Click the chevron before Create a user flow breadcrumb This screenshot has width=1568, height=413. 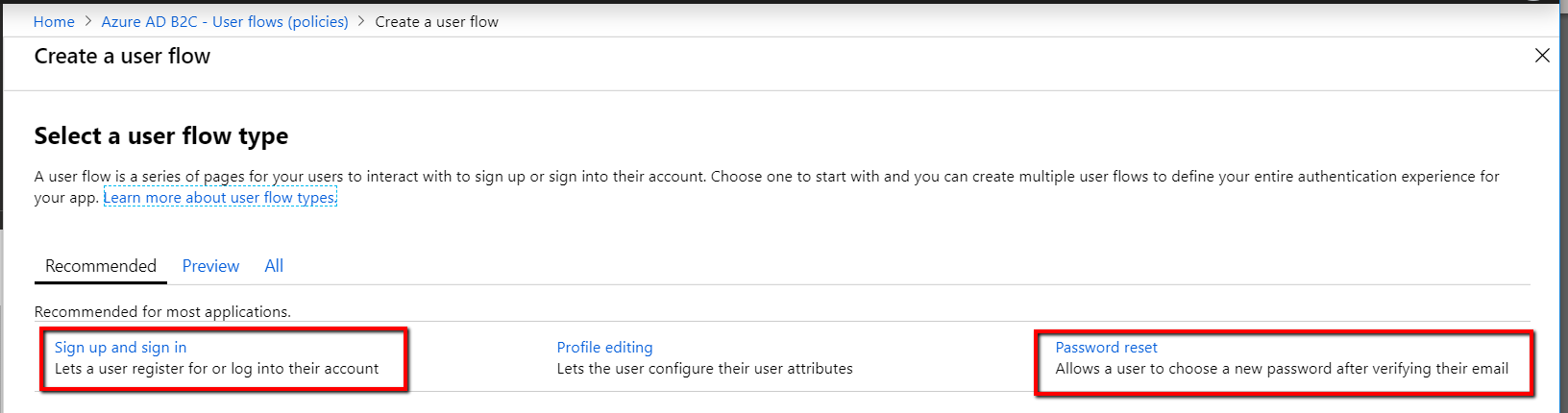[362, 21]
